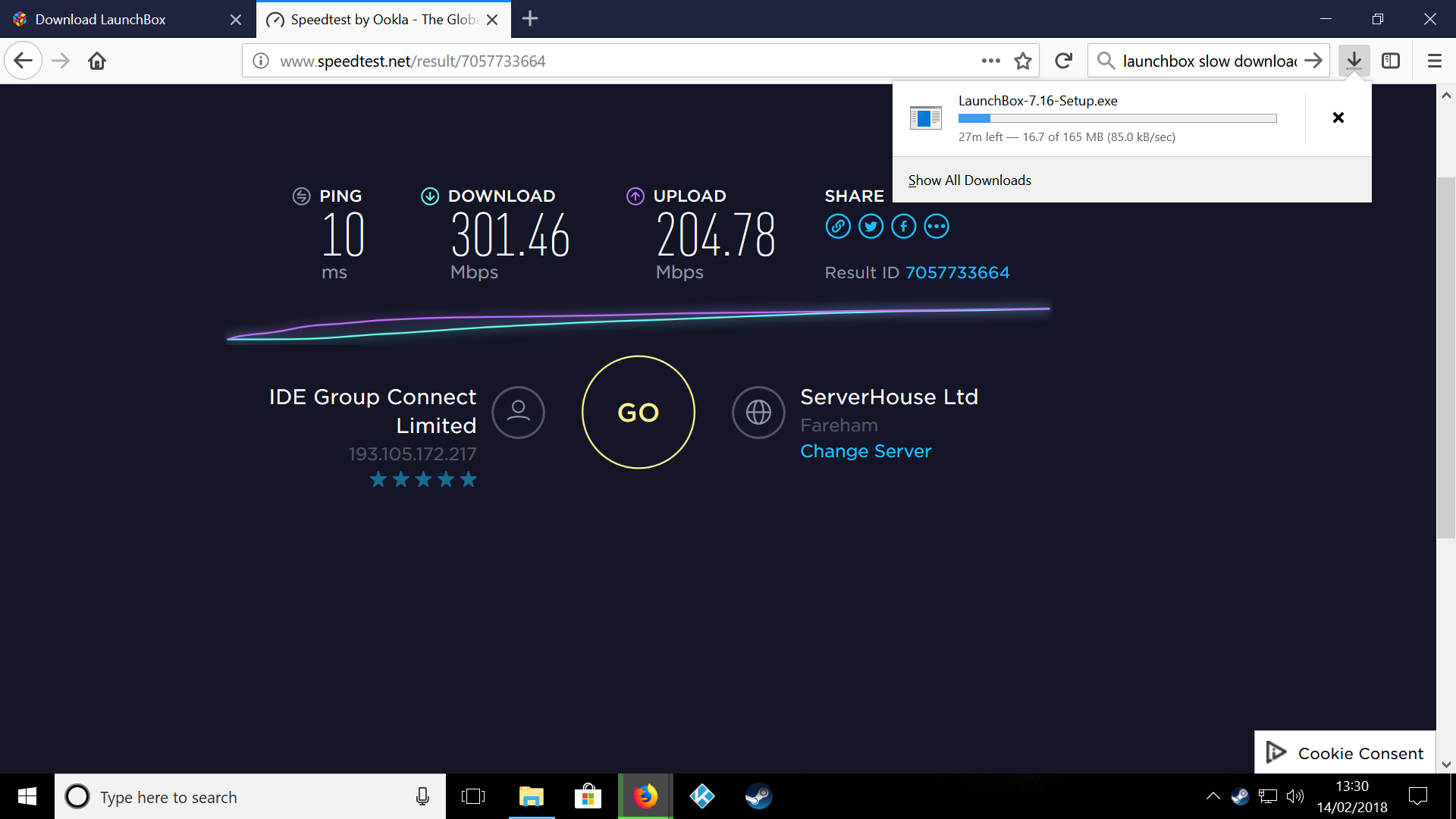1456x819 pixels.
Task: Click the page vertical scrollbar
Action: tap(1446, 358)
